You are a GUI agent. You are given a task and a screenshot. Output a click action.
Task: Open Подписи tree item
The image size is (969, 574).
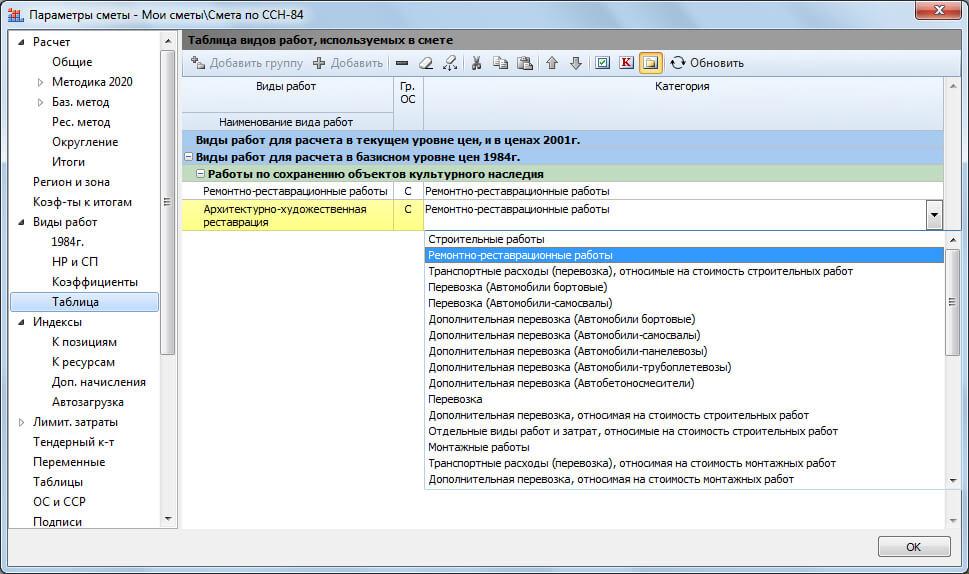coord(57,522)
